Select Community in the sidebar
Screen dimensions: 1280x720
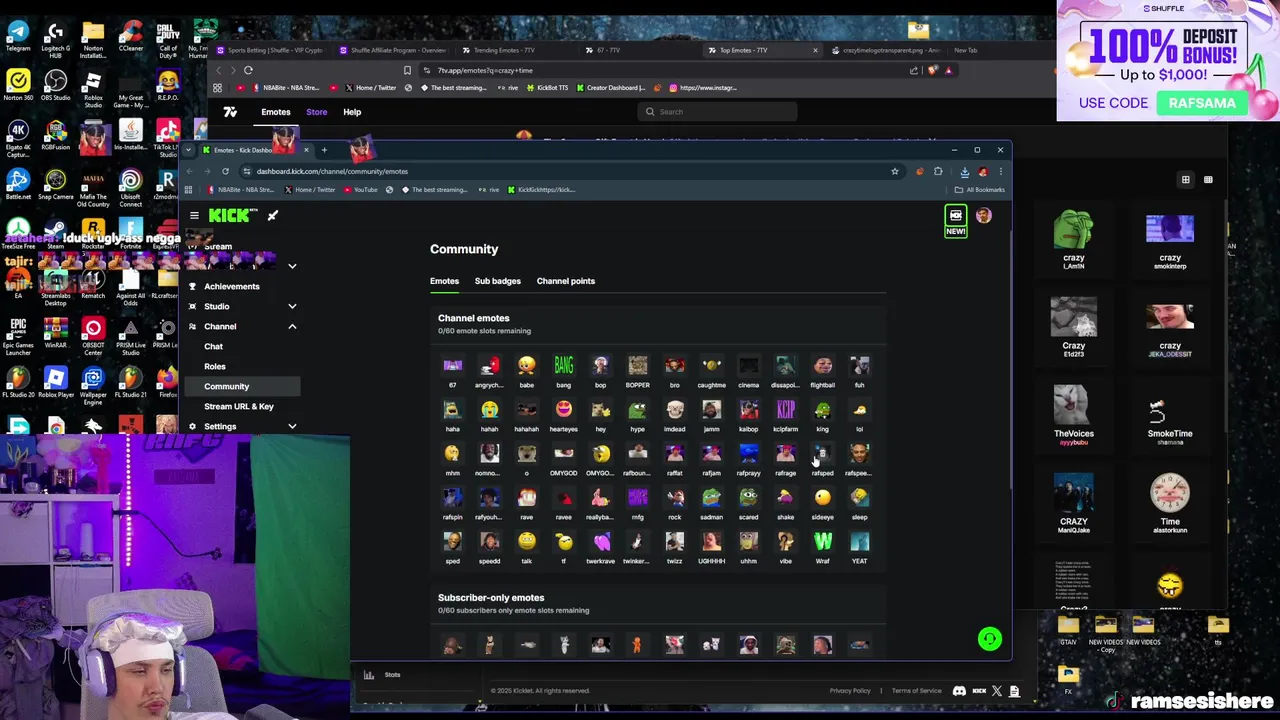tap(242, 386)
